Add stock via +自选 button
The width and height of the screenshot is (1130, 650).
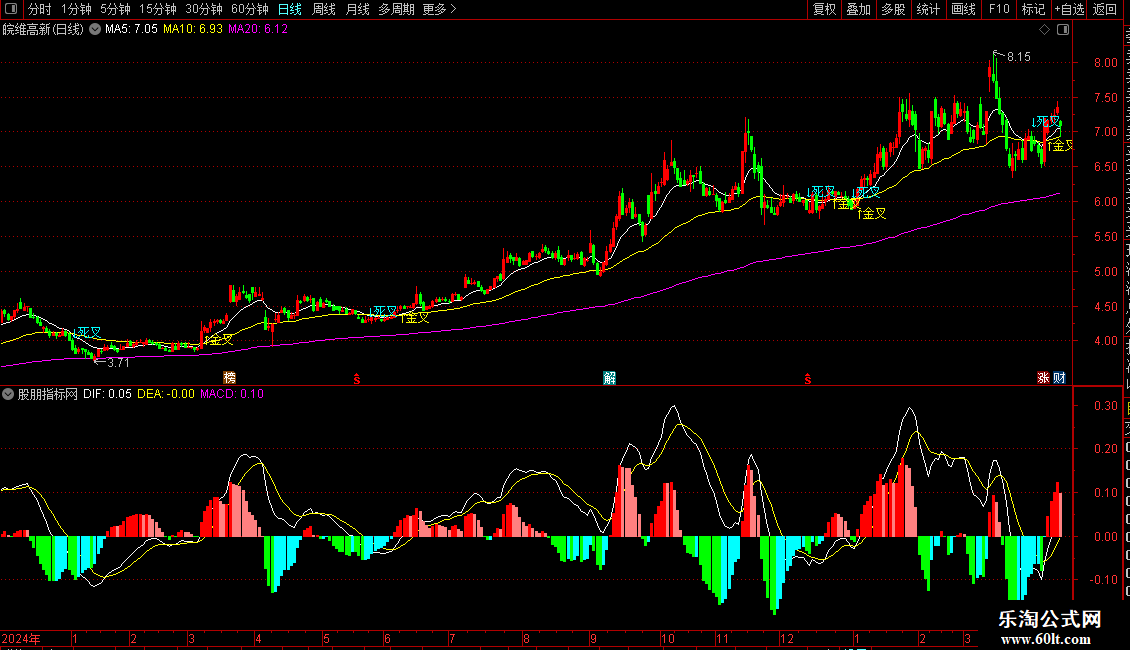tap(1069, 9)
